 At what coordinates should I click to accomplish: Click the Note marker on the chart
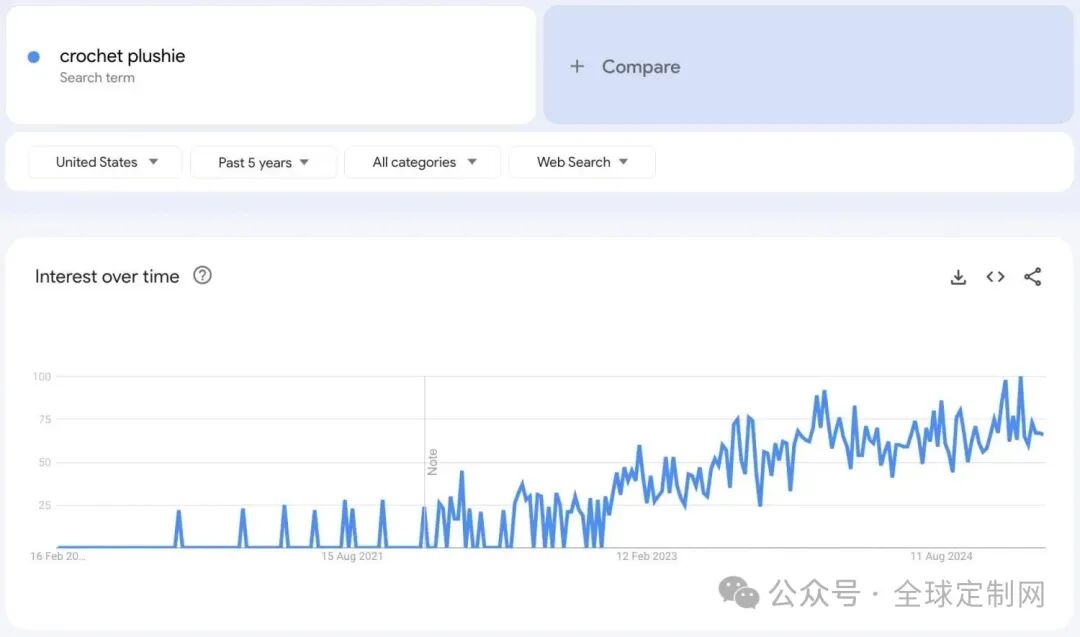(433, 461)
